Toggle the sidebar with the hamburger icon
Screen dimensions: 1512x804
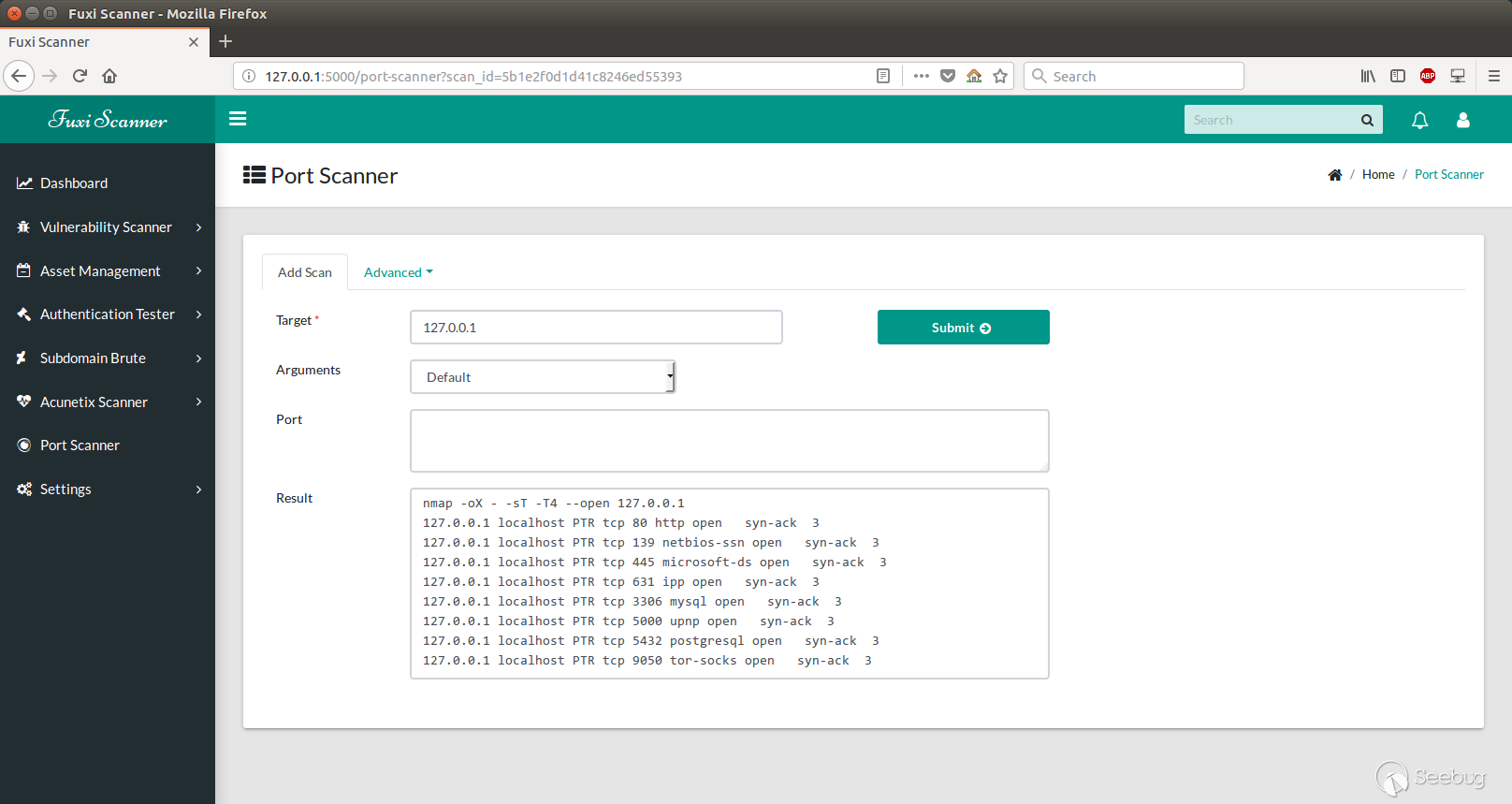pyautogui.click(x=238, y=119)
